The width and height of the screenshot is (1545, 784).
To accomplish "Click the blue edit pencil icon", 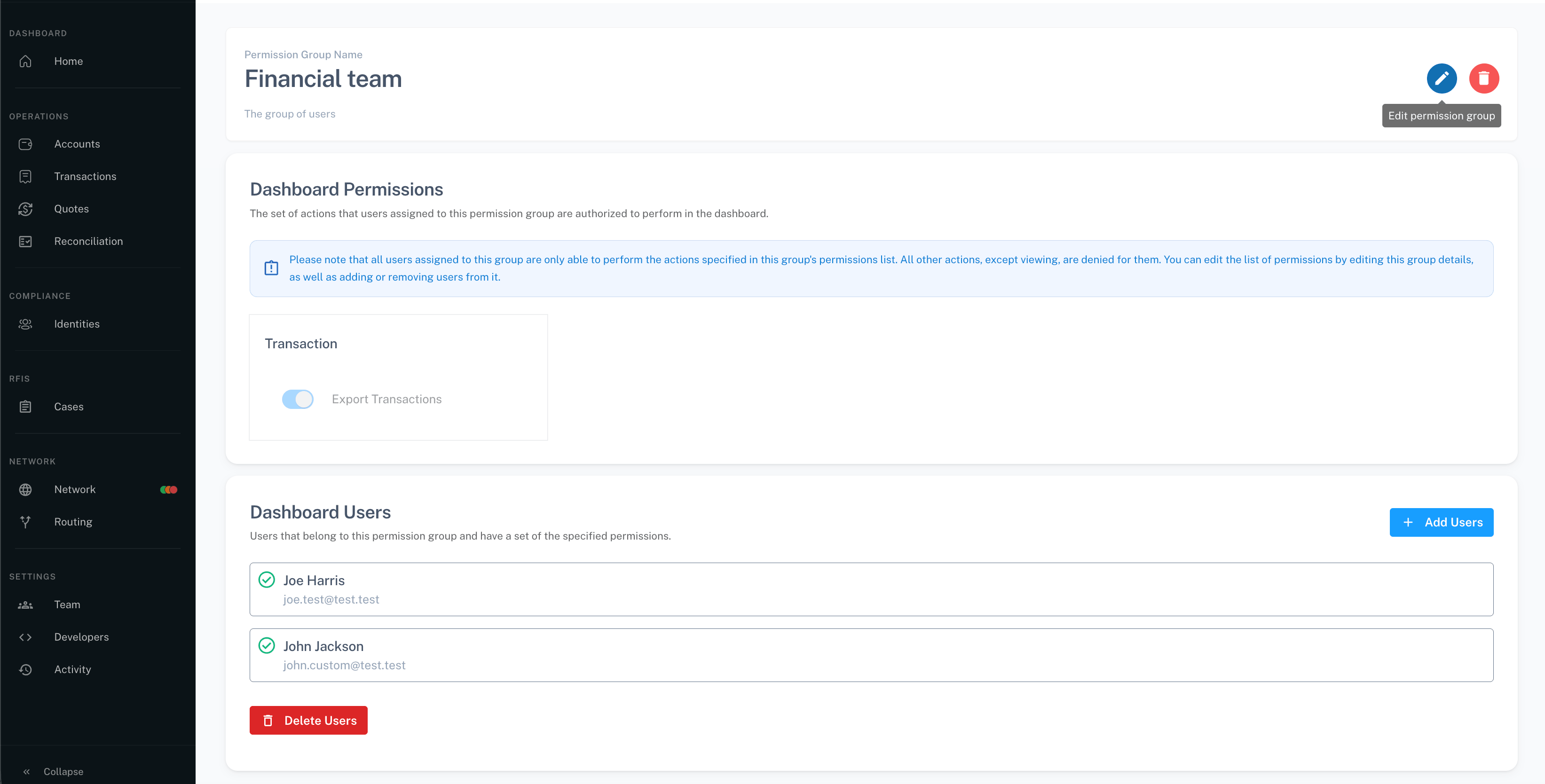I will (x=1441, y=78).
